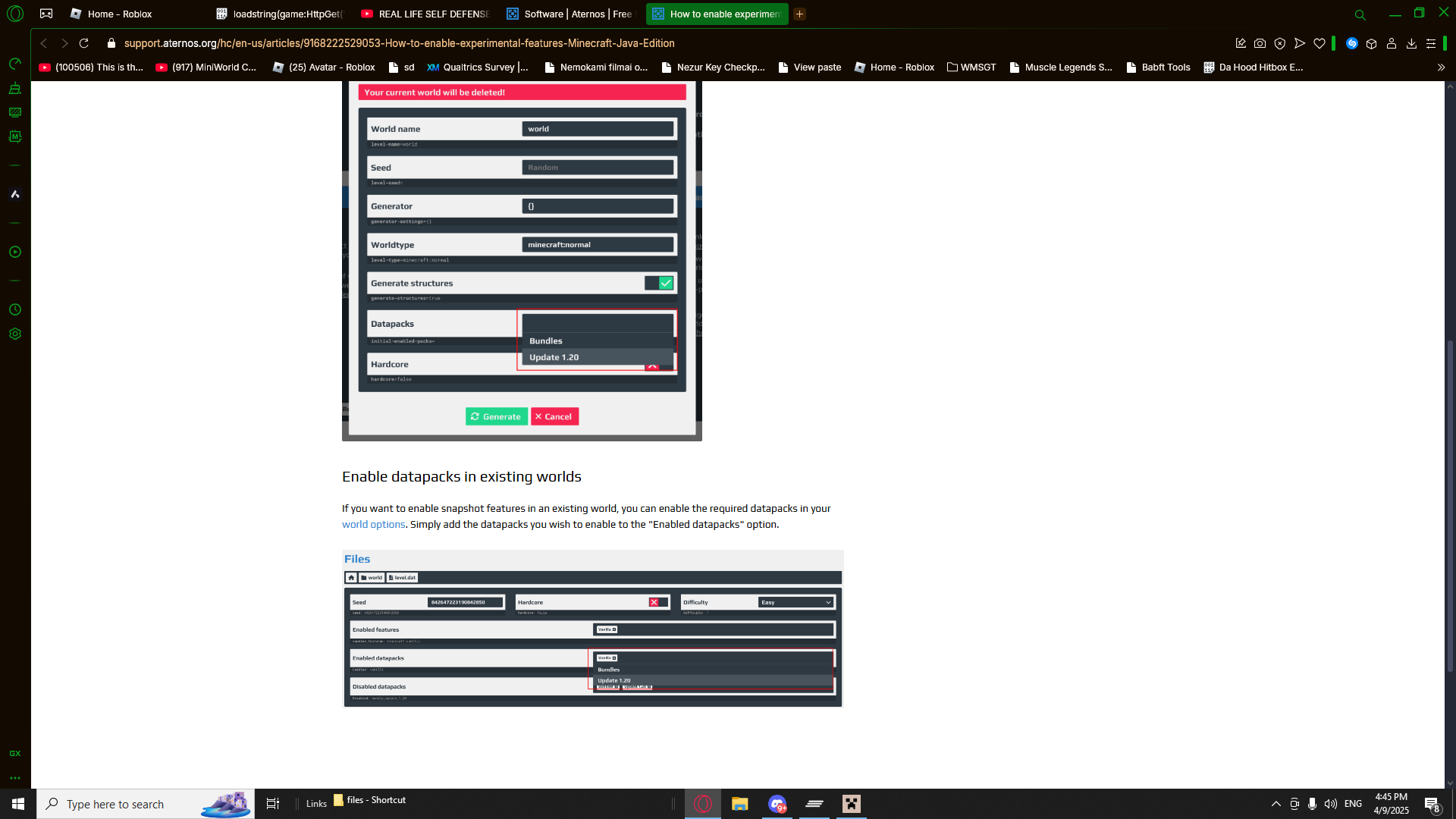
Task: Open the extensions cube icon
Action: point(1372,43)
